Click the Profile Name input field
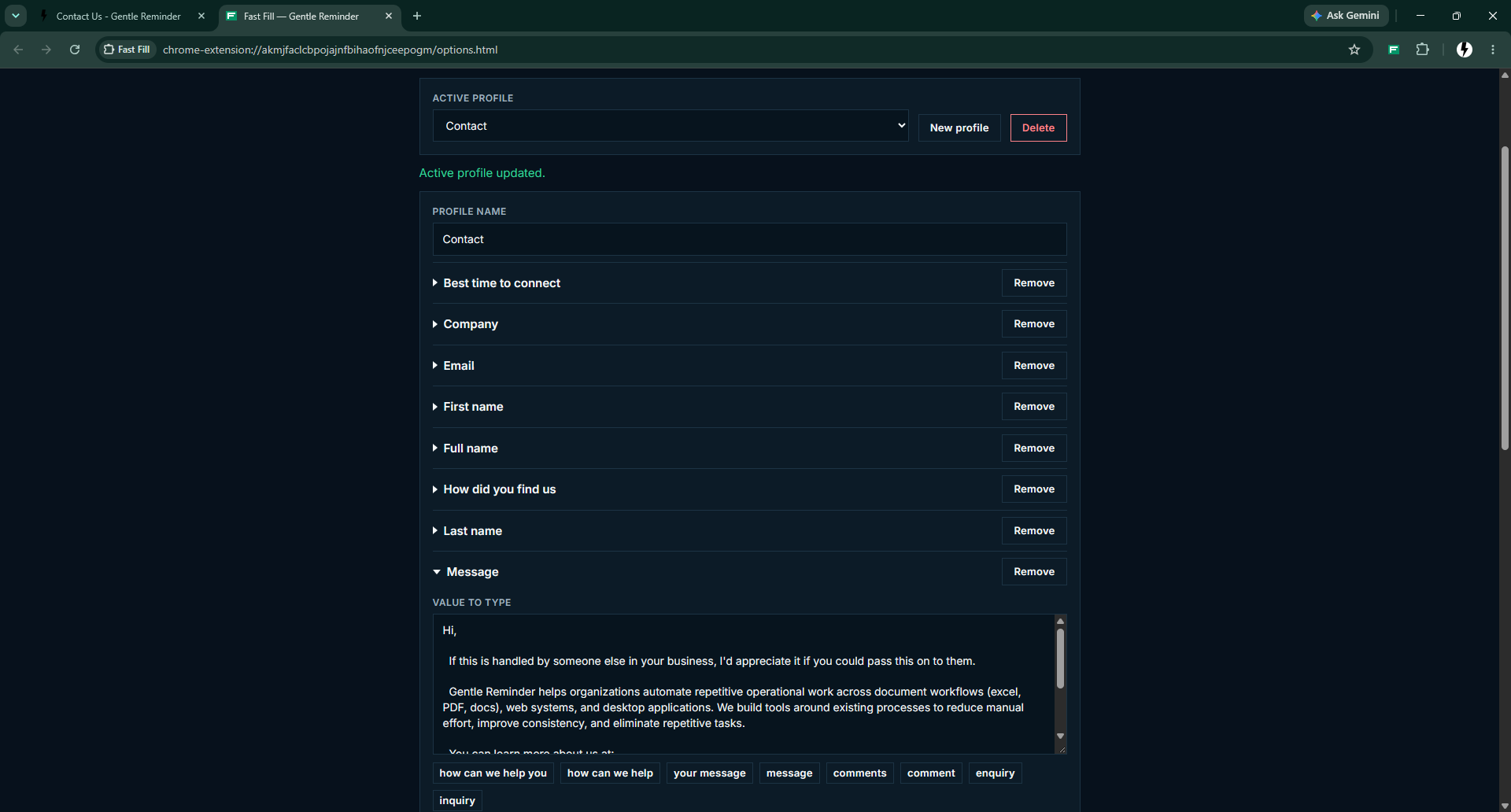Screen dimensions: 1511x812 [x=749, y=239]
